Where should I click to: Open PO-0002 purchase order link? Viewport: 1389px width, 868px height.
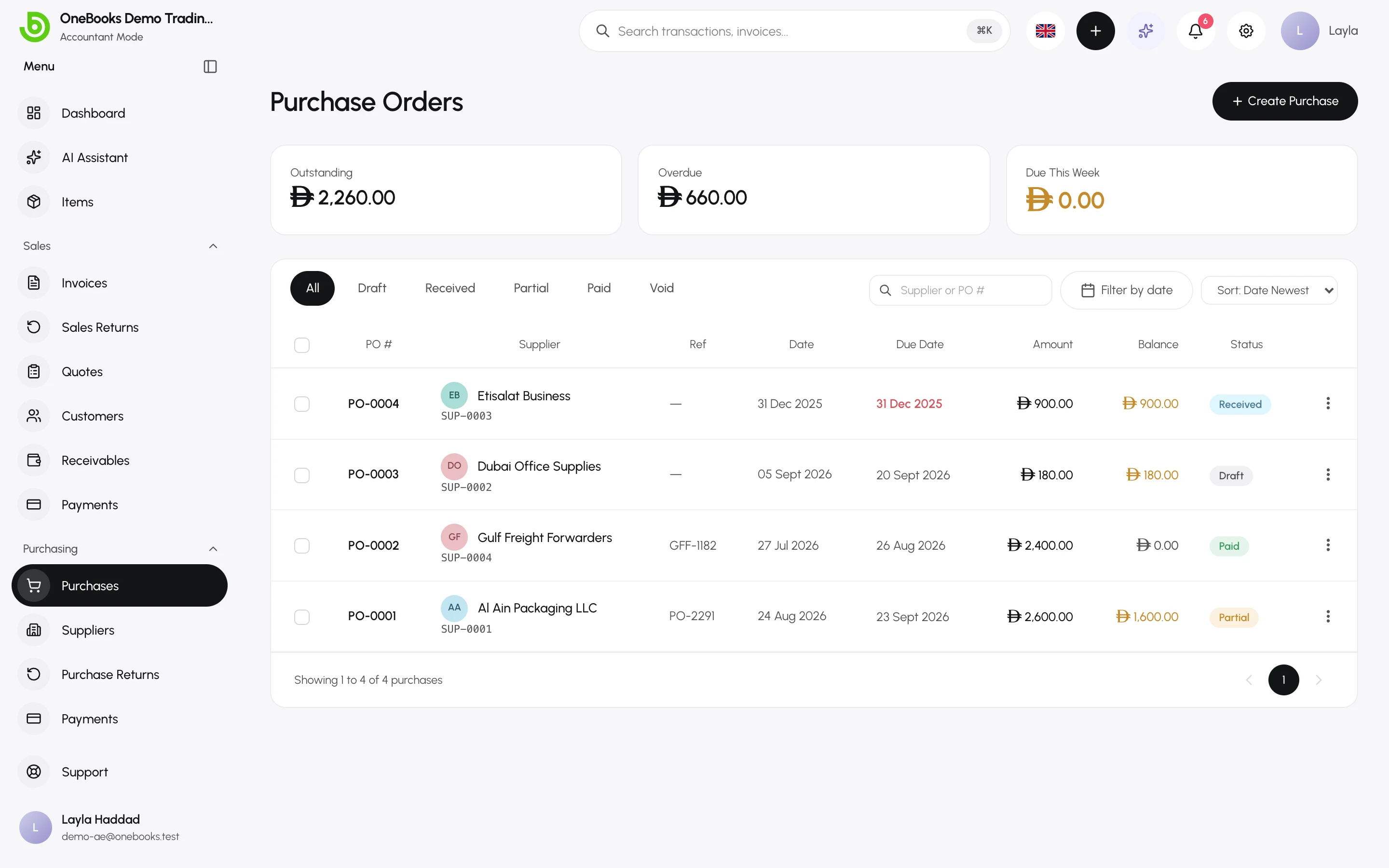[373, 545]
